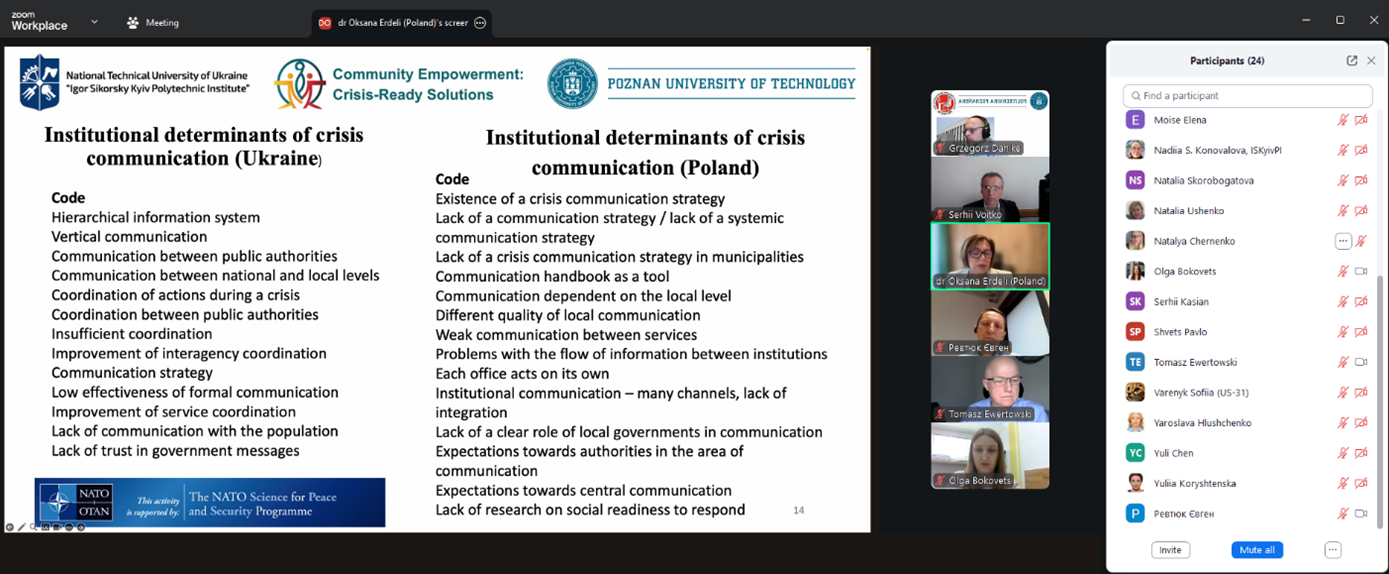This screenshot has width=1389, height=574.
Task: Open options on the screen share tab
Action: tap(480, 22)
